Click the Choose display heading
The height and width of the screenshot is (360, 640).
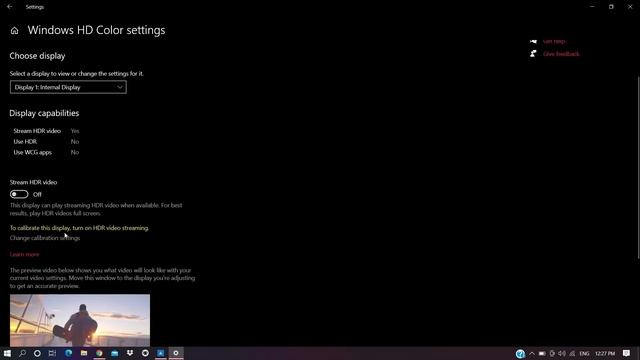tap(37, 56)
